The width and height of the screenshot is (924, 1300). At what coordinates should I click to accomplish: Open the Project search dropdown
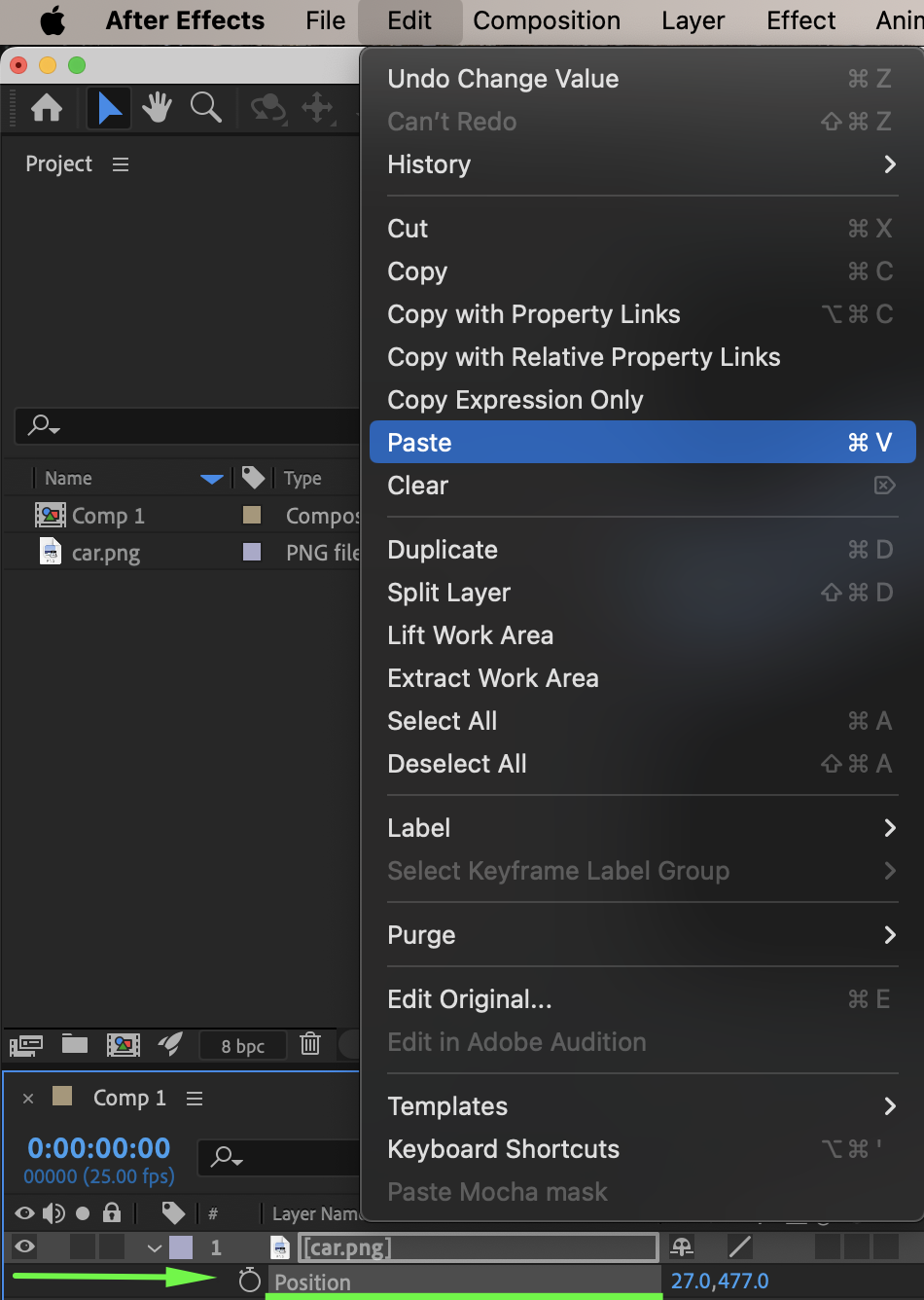(44, 425)
